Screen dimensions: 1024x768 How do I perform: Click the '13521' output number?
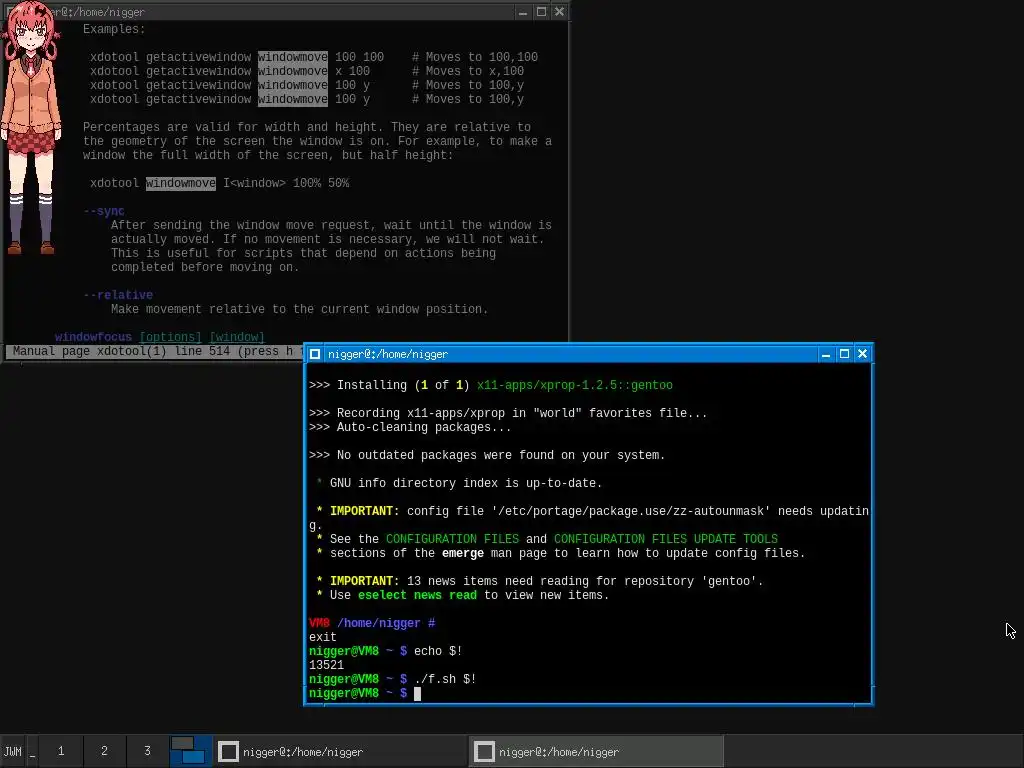coord(327,665)
